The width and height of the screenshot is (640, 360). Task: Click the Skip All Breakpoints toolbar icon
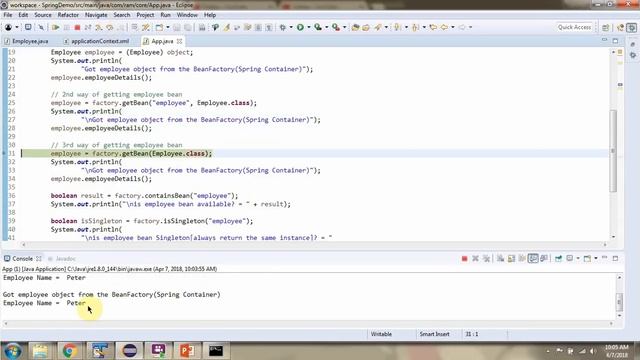tap(41, 27)
